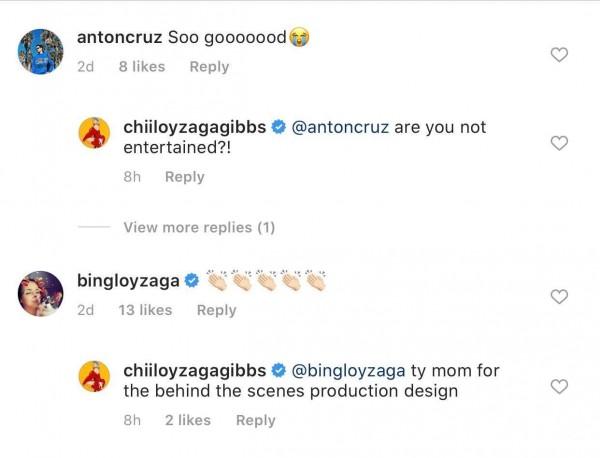Reply to antoncruz's comment

click(209, 67)
